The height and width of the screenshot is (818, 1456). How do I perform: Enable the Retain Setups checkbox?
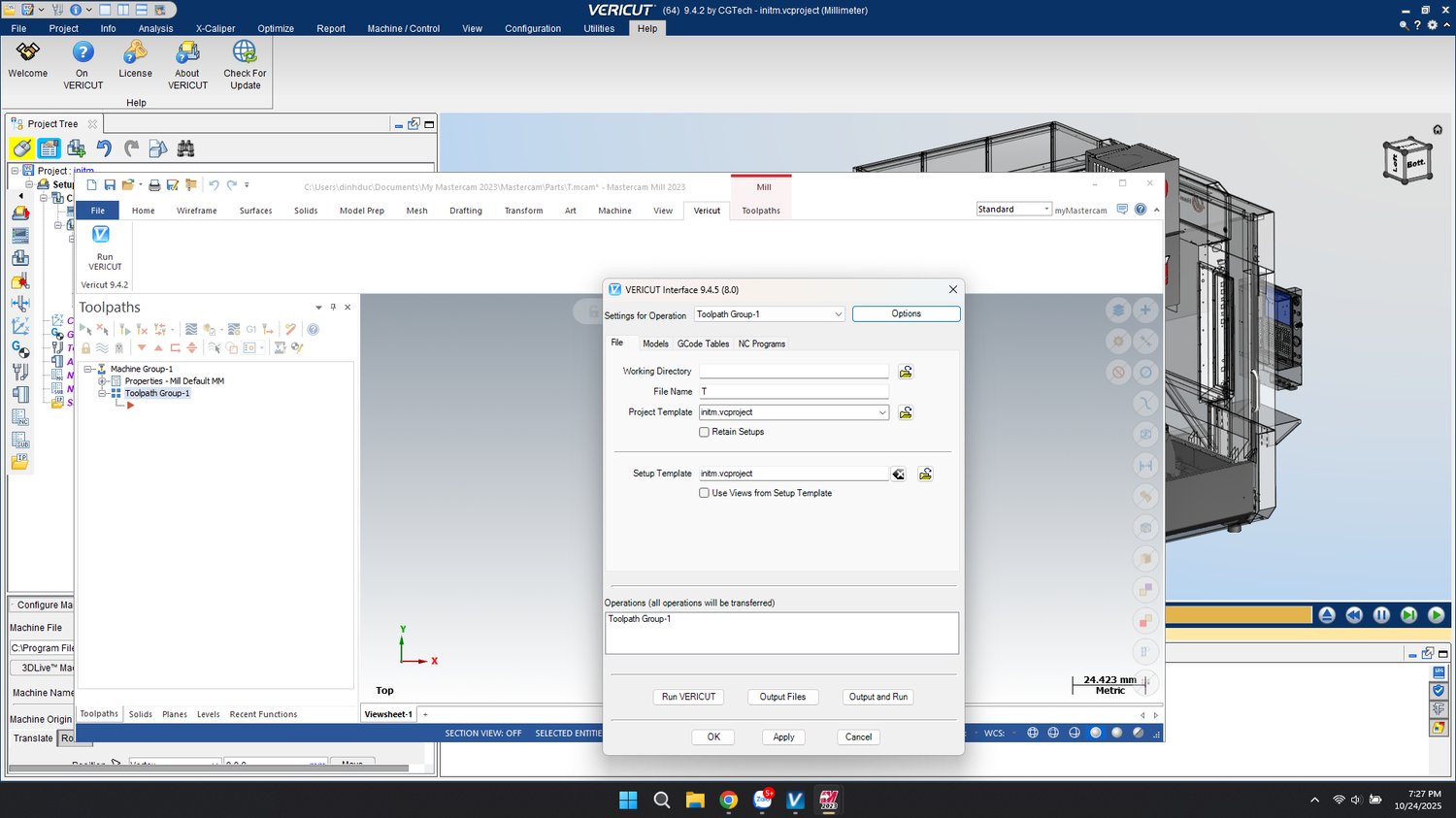tap(705, 432)
